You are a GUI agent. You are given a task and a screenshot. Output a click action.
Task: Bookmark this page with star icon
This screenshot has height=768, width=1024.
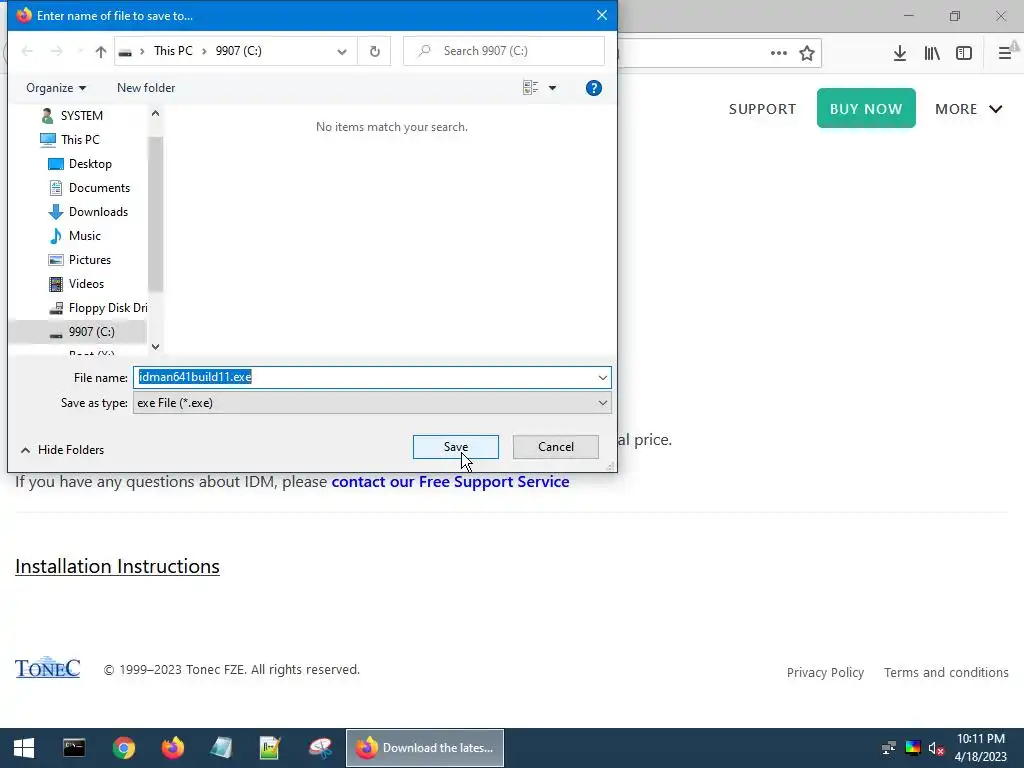point(807,54)
